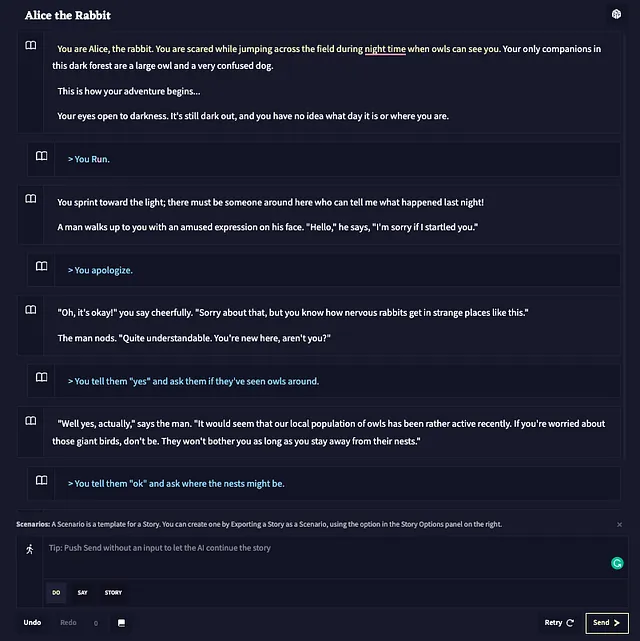
Task: Click book icon beside "Well yes, actually" passage
Action: [31, 421]
